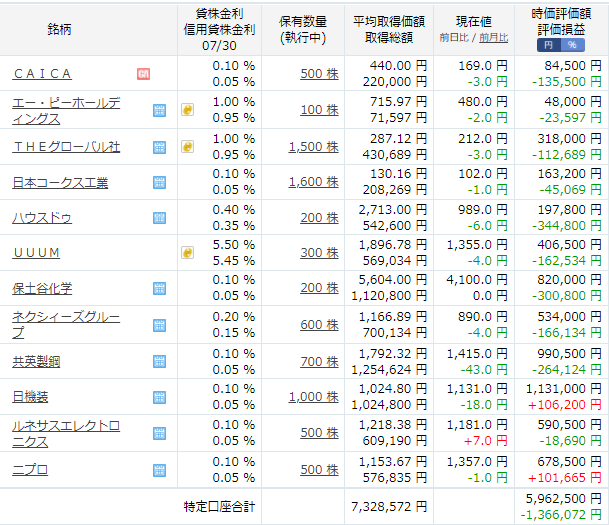Open the エー・ピーホールディングス stock link
This screenshot has height=525, width=609.
point(66,111)
